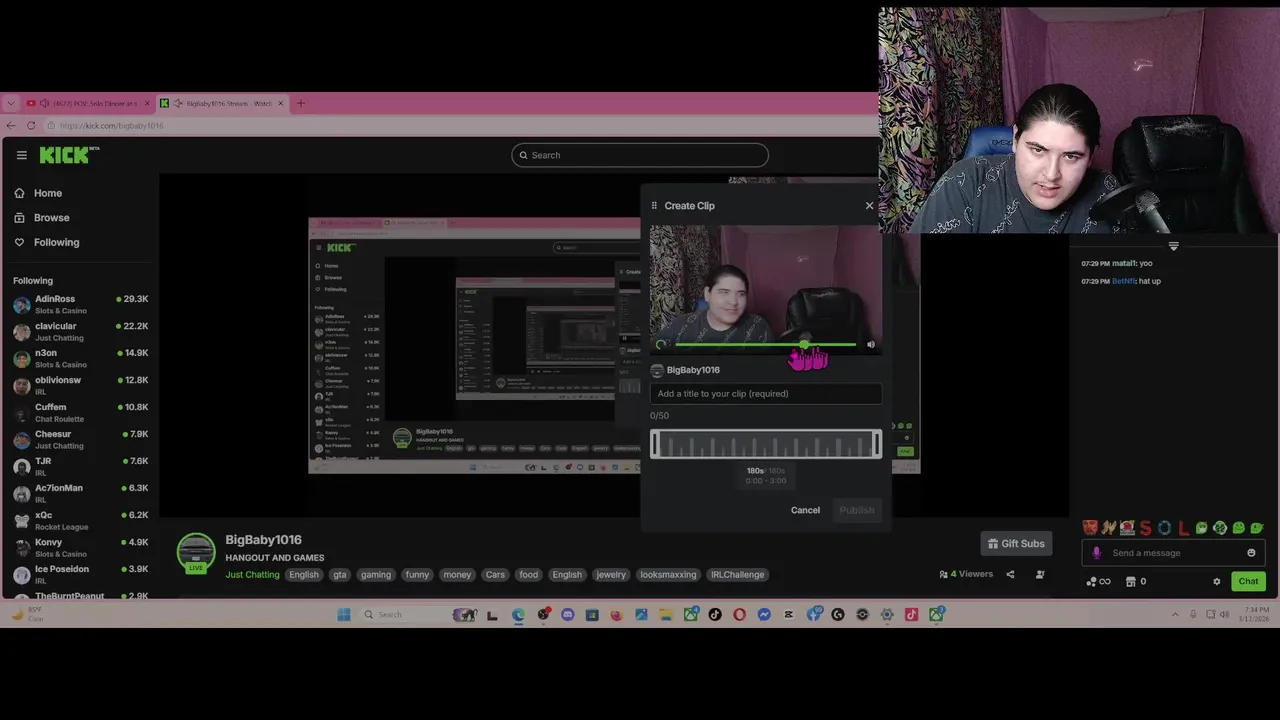
Task: Click the Kick search field
Action: (x=640, y=155)
